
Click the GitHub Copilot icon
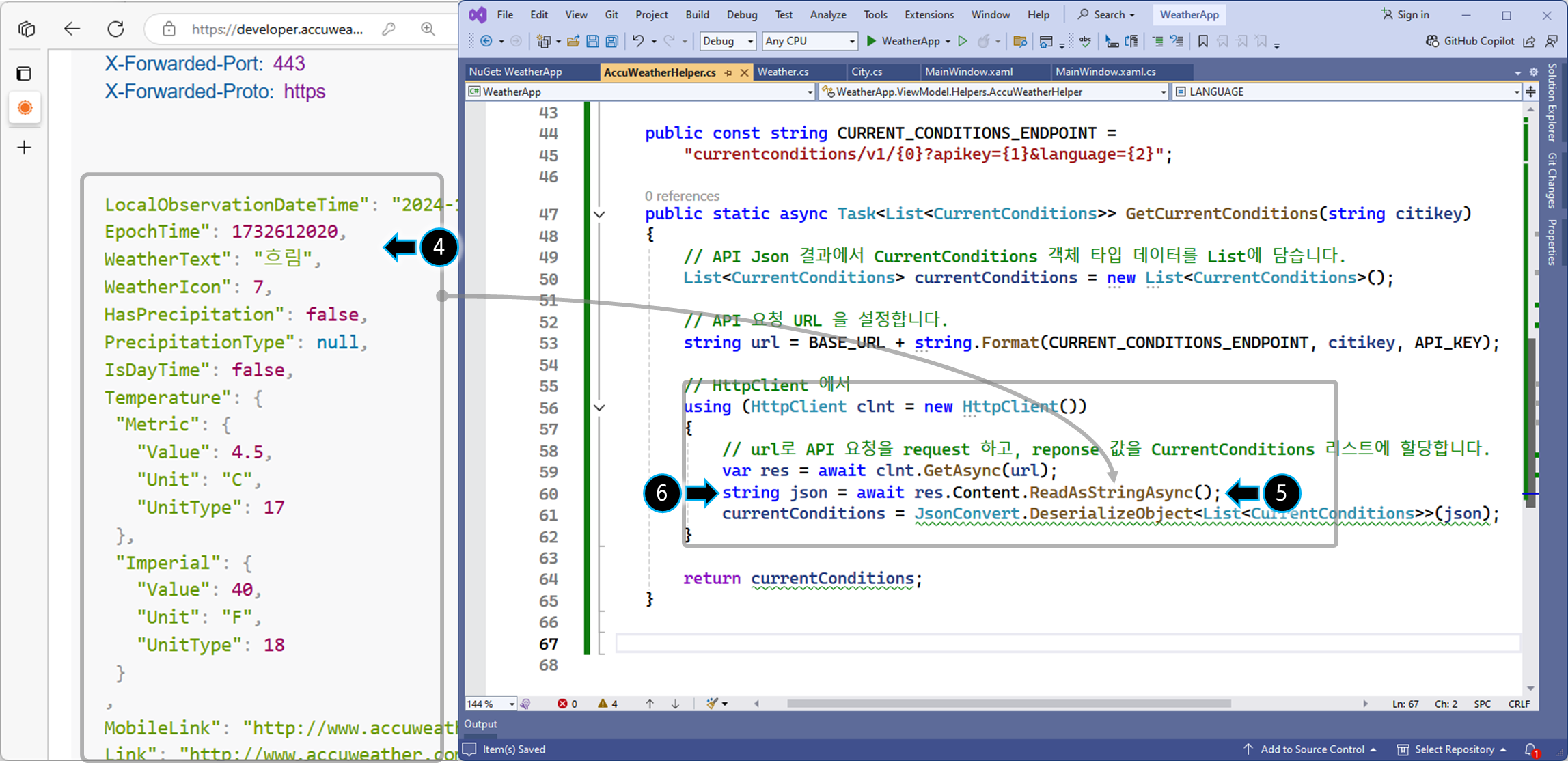pyautogui.click(x=1432, y=42)
